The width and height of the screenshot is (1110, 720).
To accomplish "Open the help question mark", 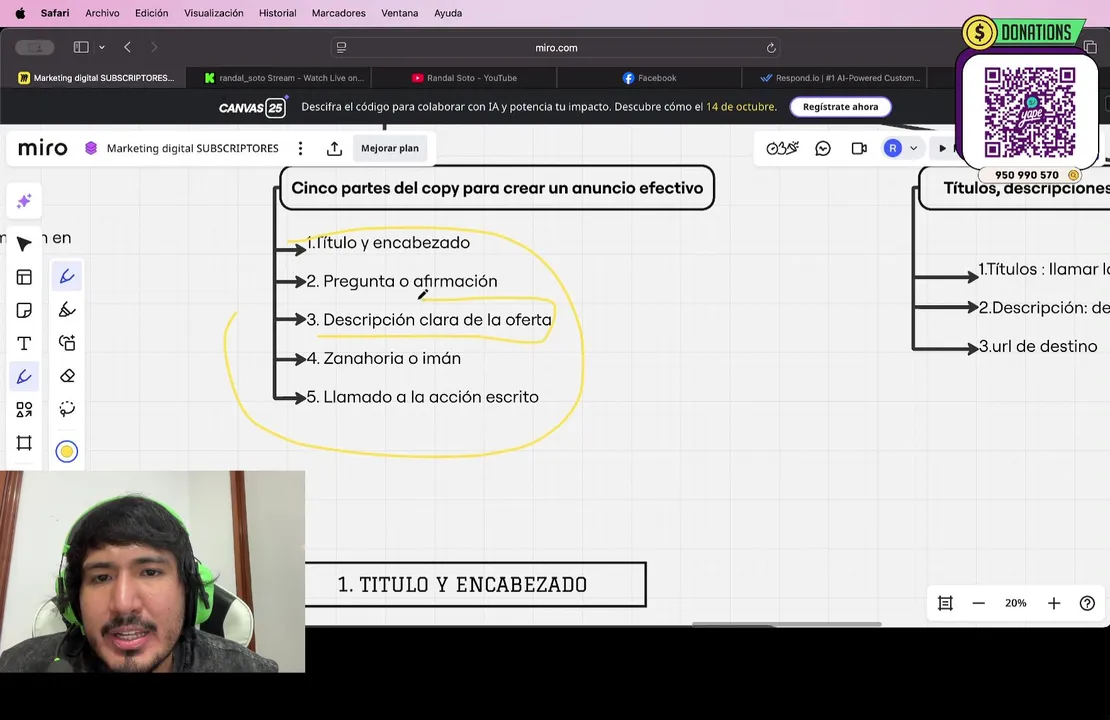I will [1087, 603].
